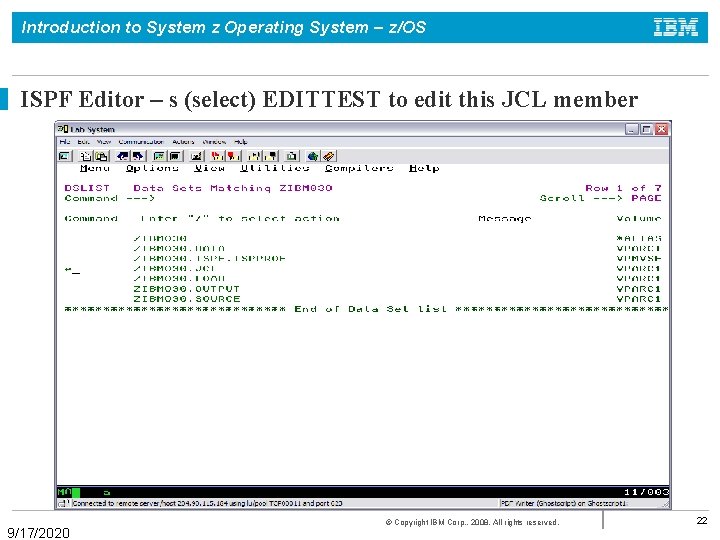720x540 pixels.
Task: Click the Clipboard viewer toolbar icon
Action: (x=292, y=156)
